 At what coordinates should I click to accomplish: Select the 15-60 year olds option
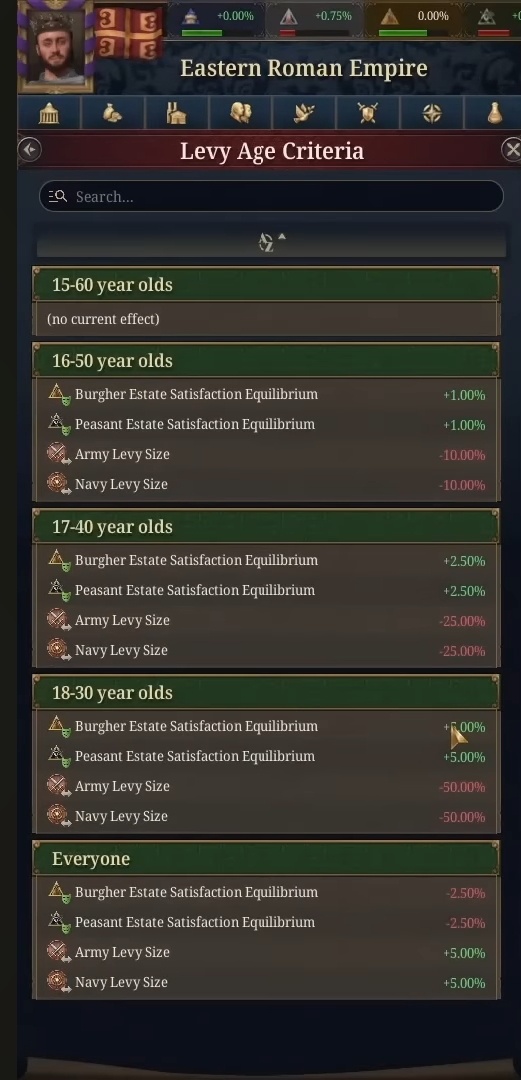click(x=266, y=284)
